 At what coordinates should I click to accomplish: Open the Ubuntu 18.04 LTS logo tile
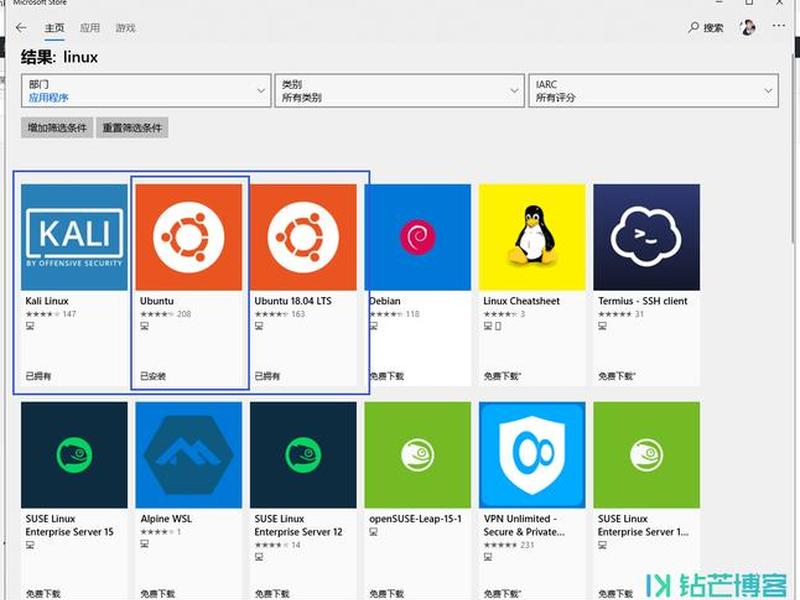303,237
